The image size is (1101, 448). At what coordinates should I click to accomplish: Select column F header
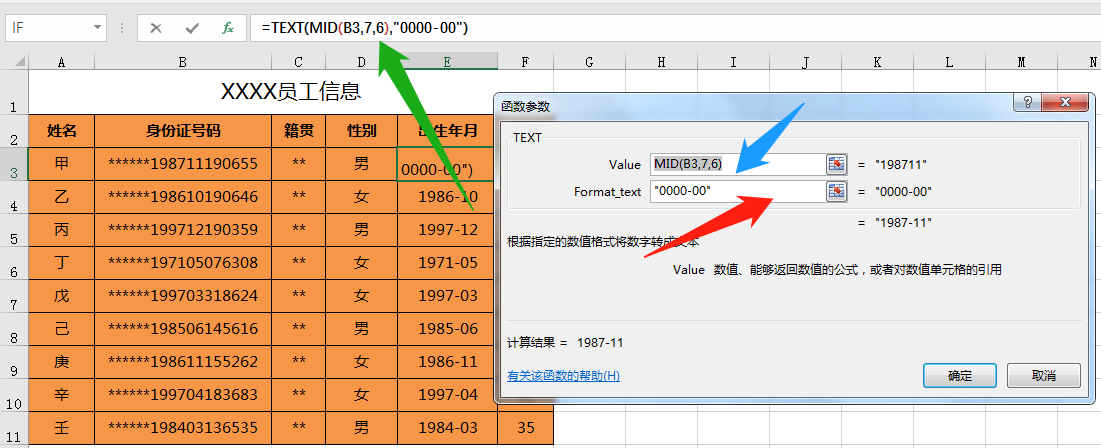click(x=525, y=62)
